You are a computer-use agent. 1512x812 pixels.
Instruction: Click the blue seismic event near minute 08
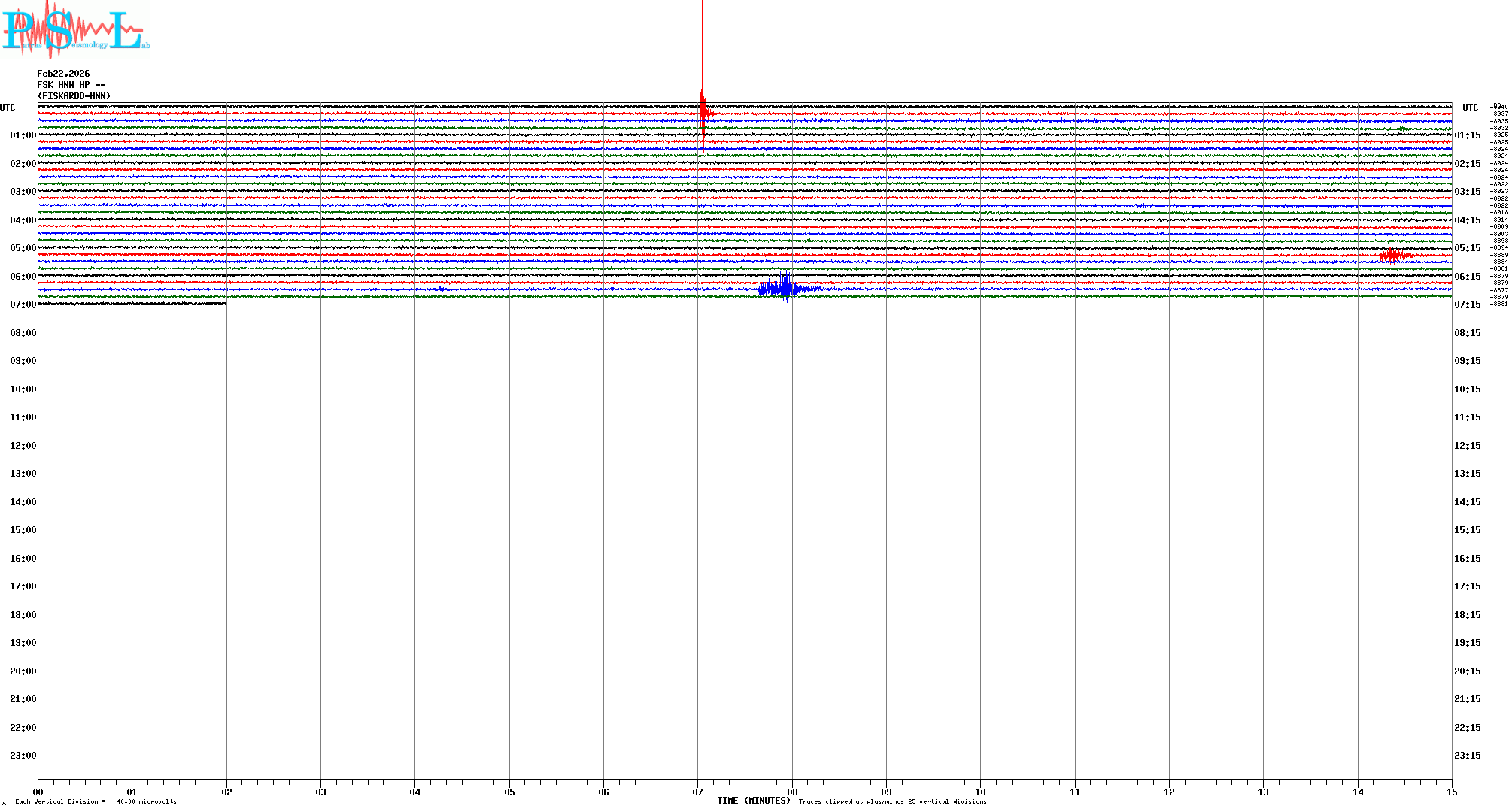tap(784, 289)
